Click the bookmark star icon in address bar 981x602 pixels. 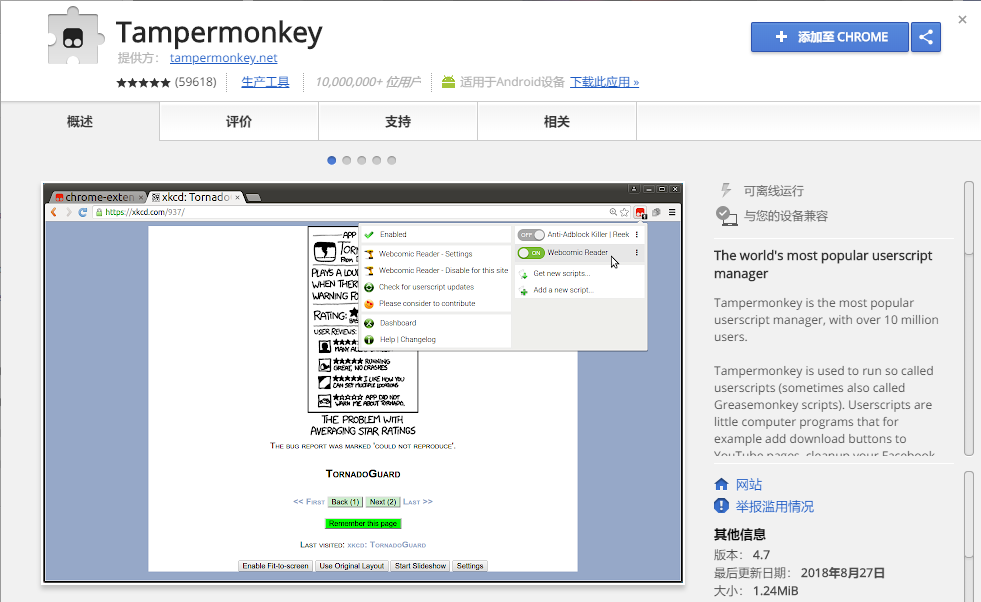pyautogui.click(x=624, y=212)
